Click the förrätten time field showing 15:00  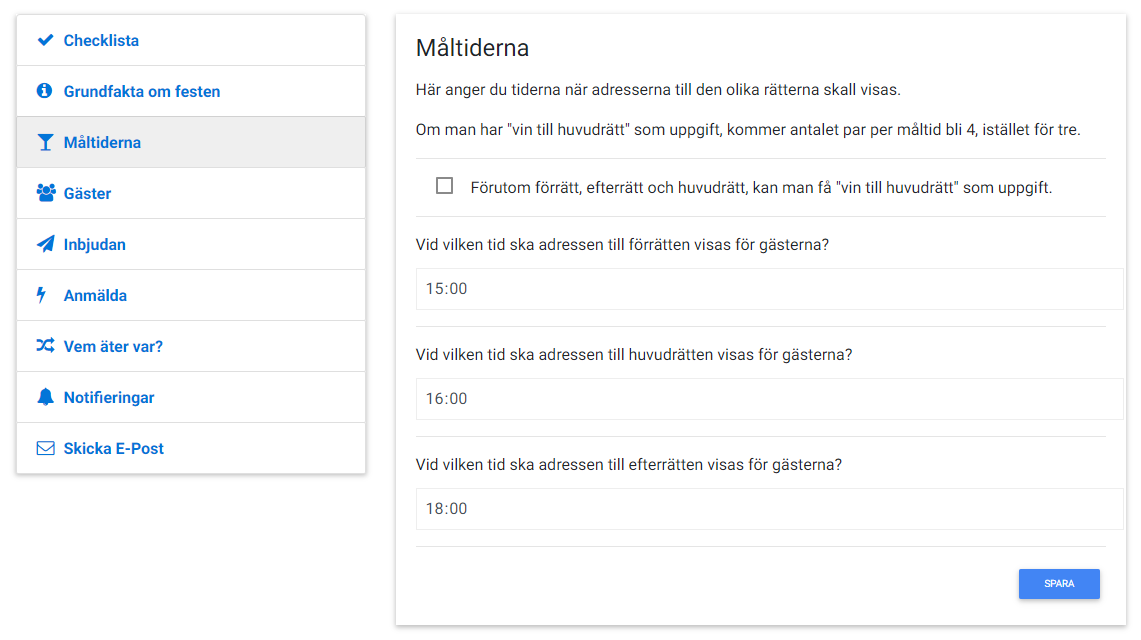pyautogui.click(x=769, y=289)
